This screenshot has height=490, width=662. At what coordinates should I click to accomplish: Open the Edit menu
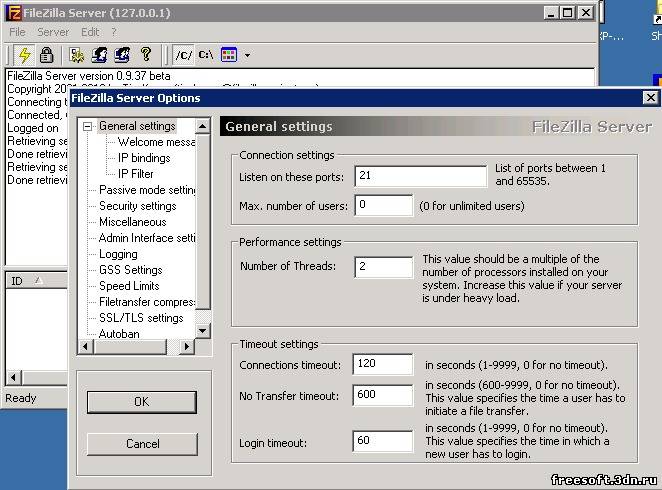[x=90, y=32]
